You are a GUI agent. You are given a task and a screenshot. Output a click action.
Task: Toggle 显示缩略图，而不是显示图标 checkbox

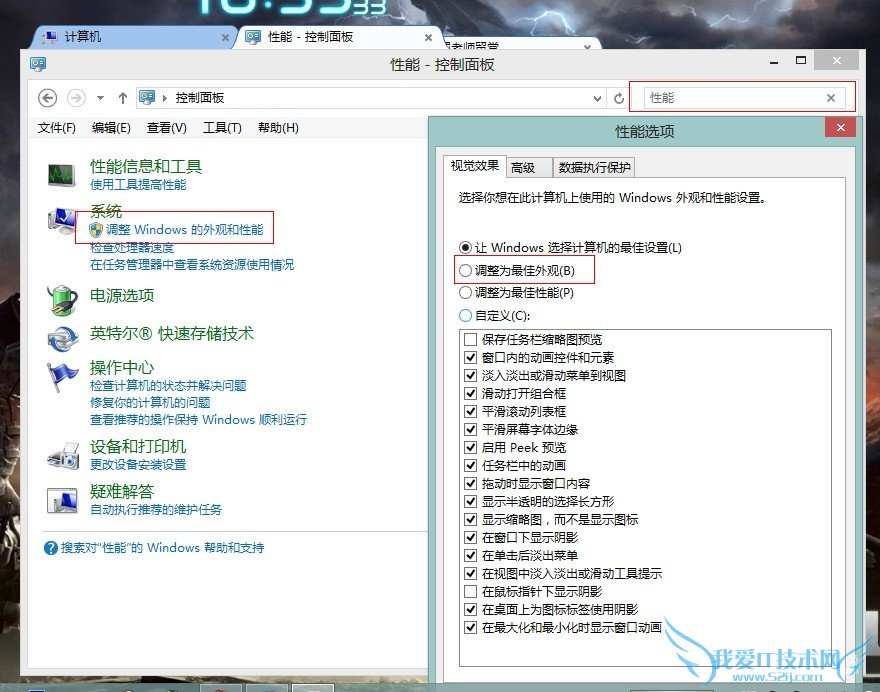point(470,519)
